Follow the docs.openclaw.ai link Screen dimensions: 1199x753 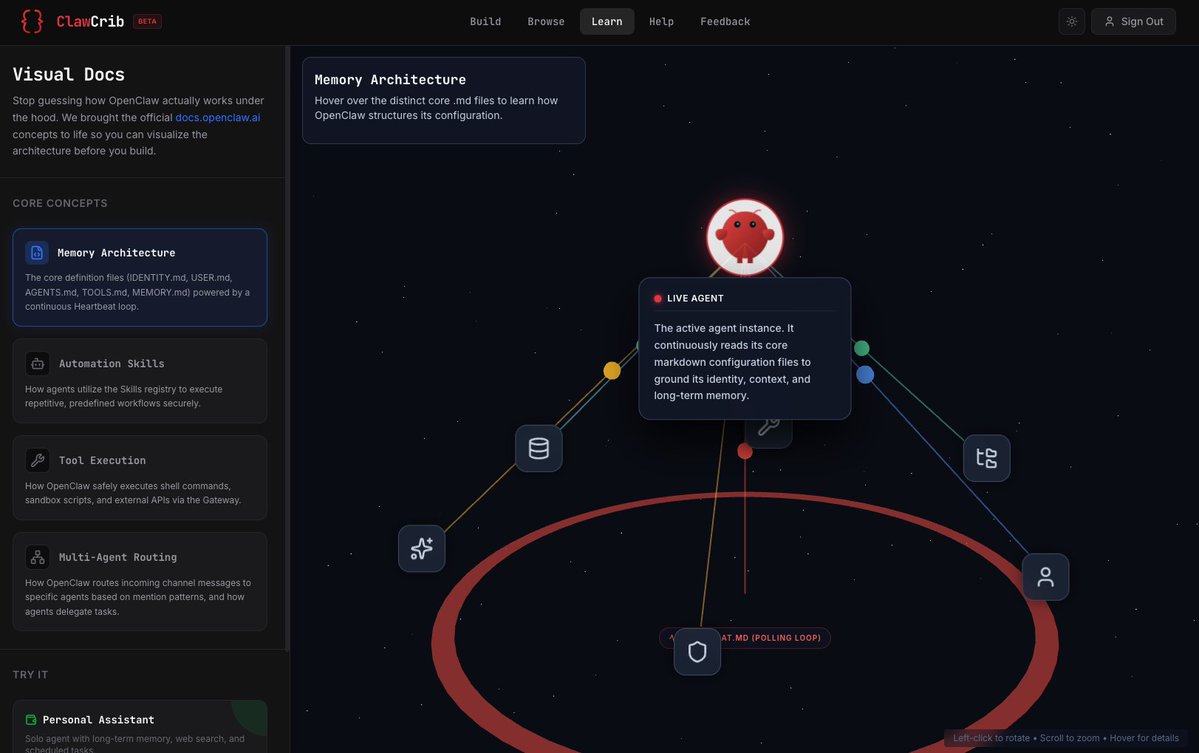coord(218,118)
